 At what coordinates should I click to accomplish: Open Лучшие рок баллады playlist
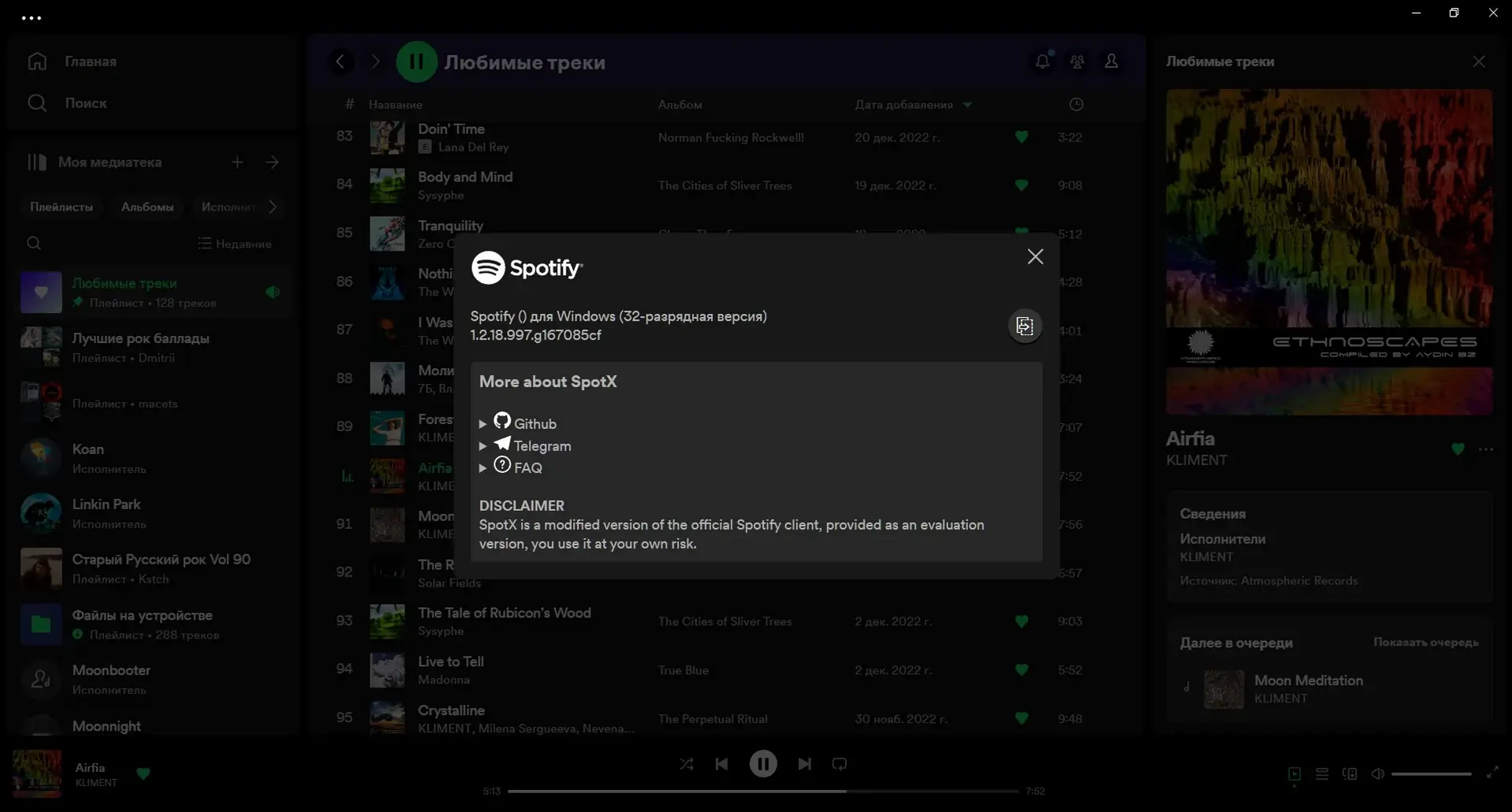151,348
